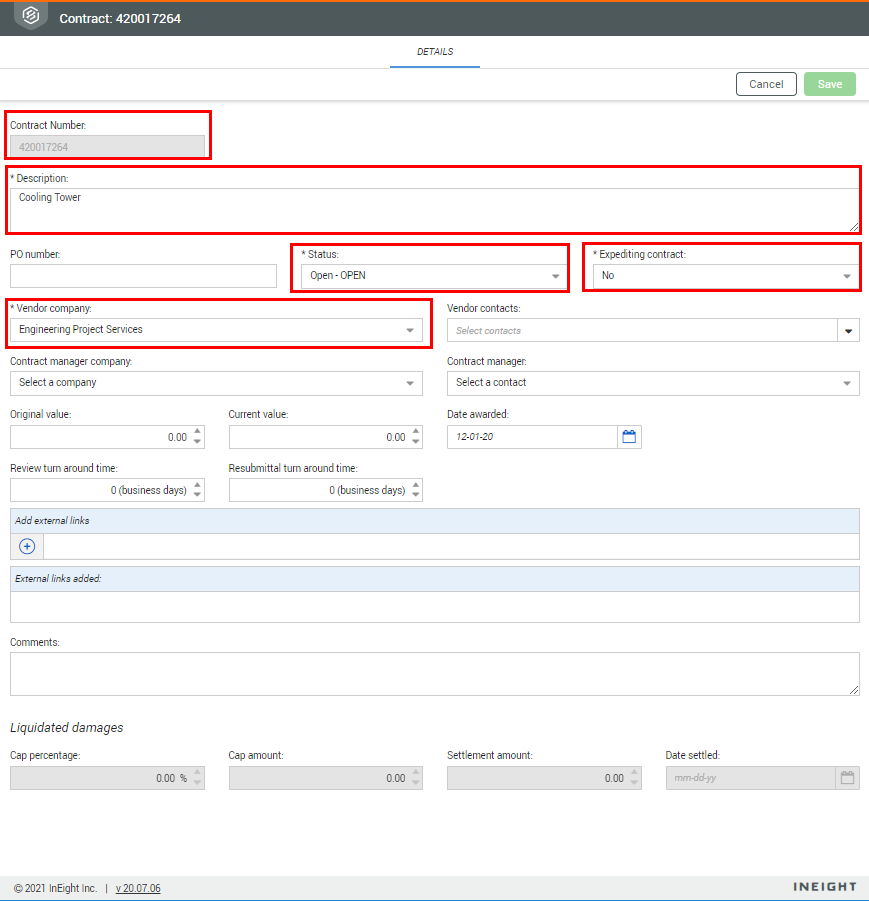Click the InEight shield logo icon

pos(31,16)
